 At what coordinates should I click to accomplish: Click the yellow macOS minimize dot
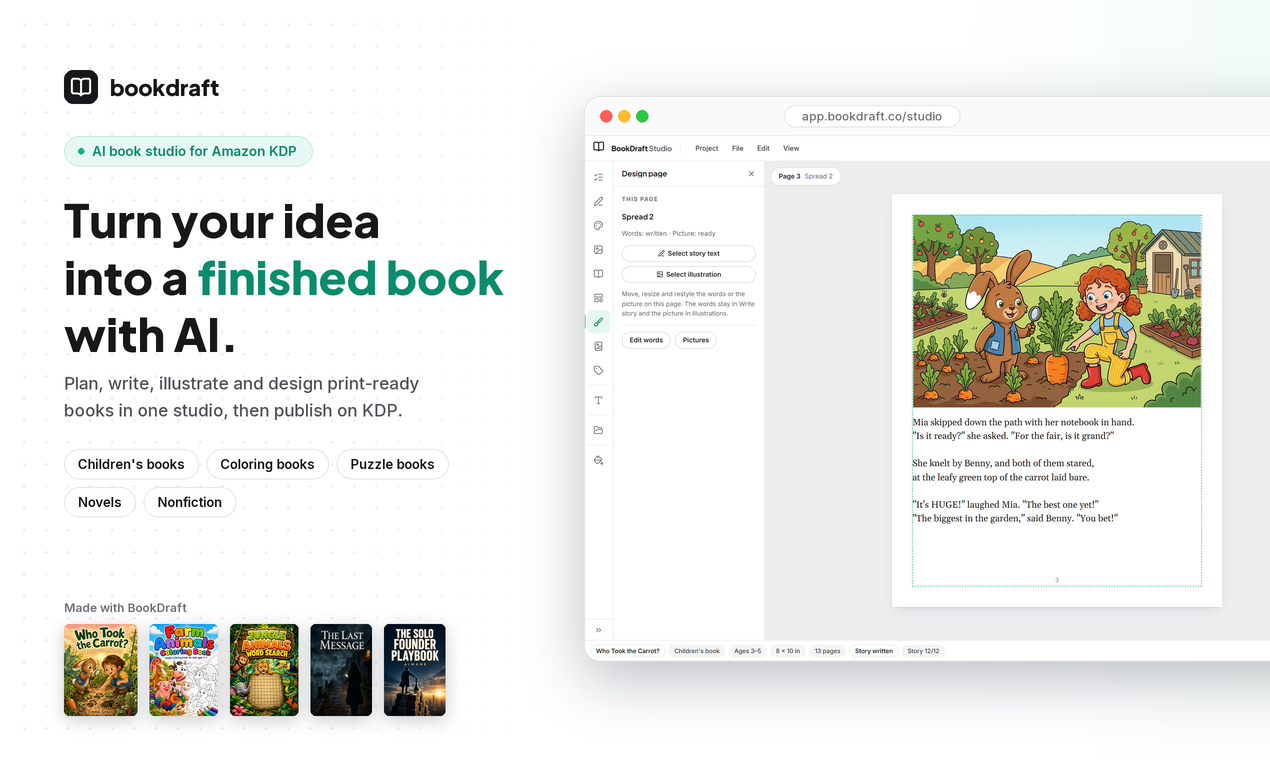pos(624,116)
